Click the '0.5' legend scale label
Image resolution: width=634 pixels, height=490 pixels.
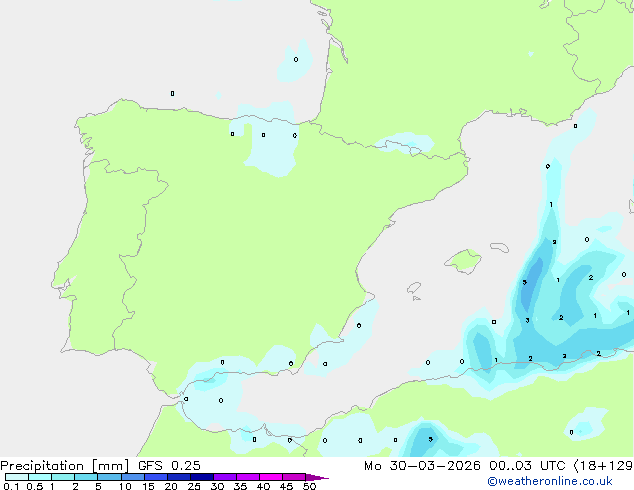pyautogui.click(x=35, y=486)
